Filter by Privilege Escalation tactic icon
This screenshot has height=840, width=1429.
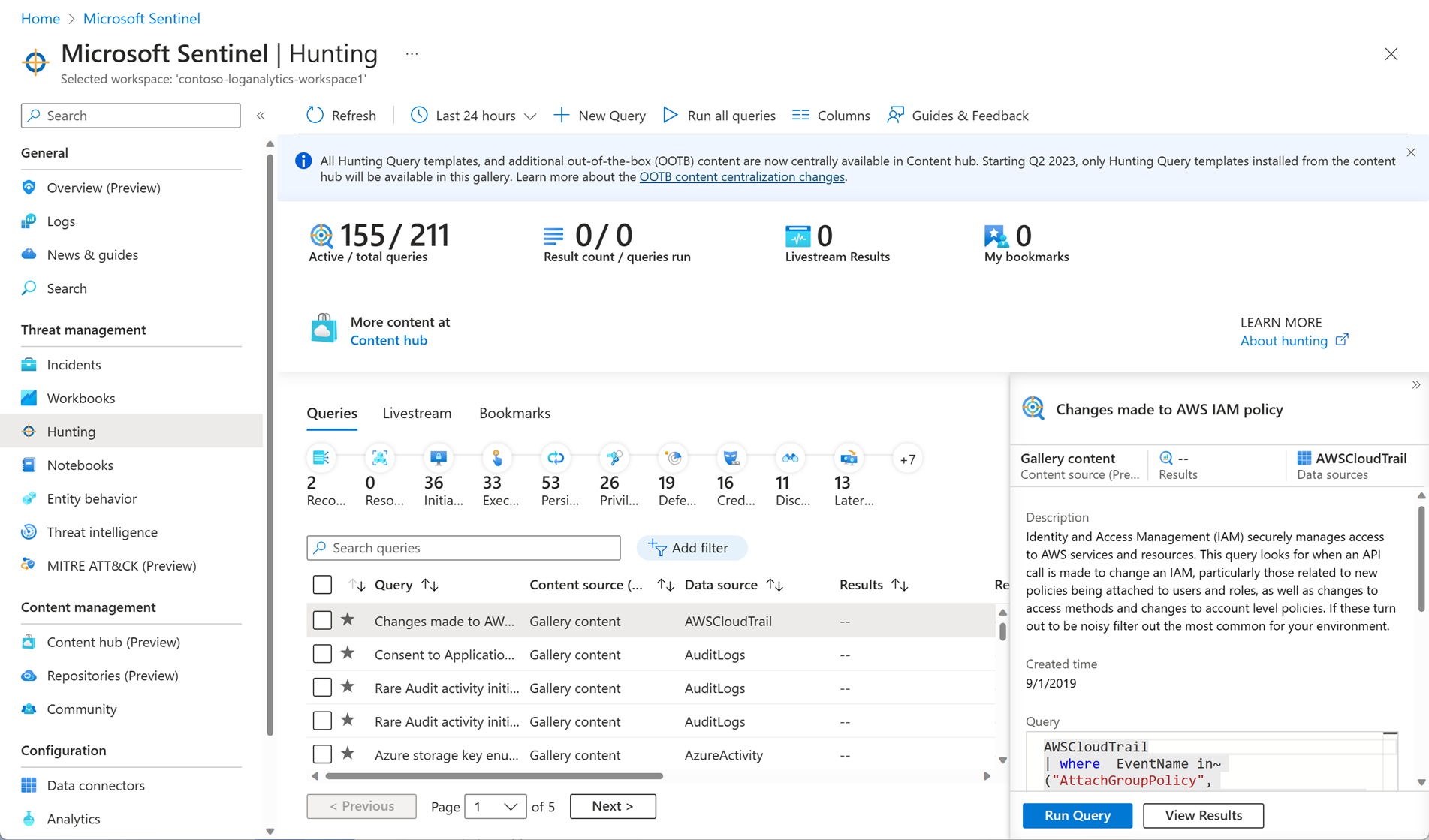pyautogui.click(x=614, y=458)
